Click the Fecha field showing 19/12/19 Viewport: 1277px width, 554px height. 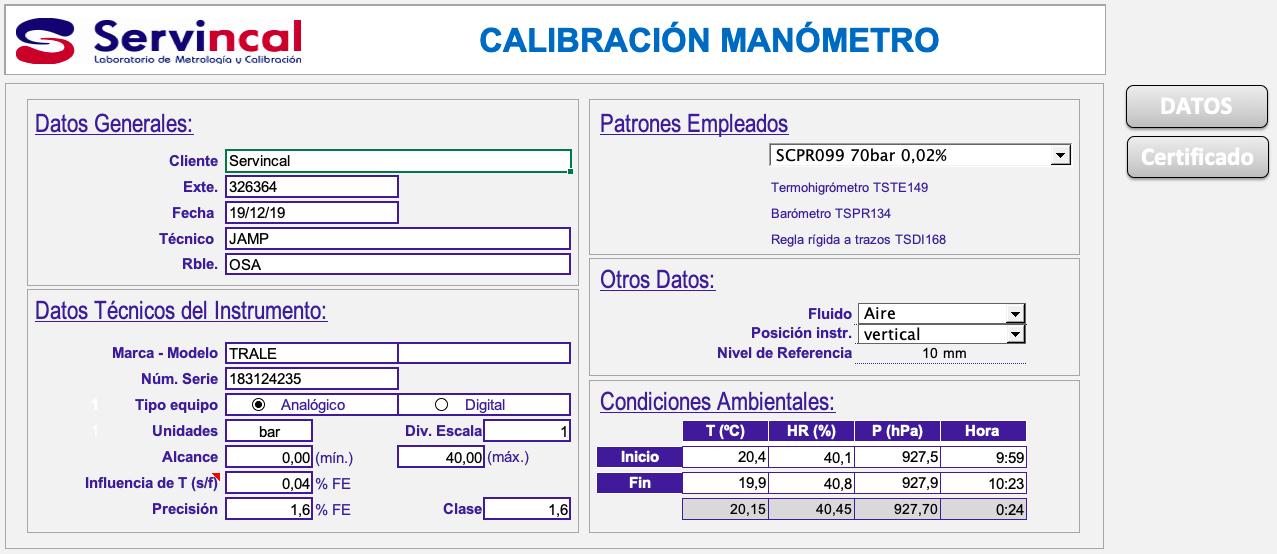[x=312, y=213]
